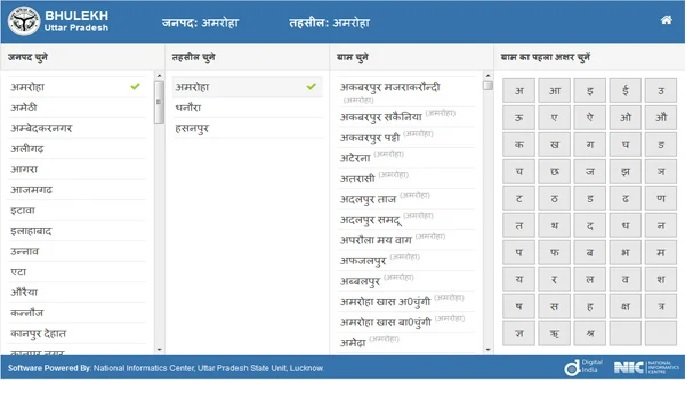
Task: Open village अकबरपुर मजराकरौन्दी
Action: [405, 92]
